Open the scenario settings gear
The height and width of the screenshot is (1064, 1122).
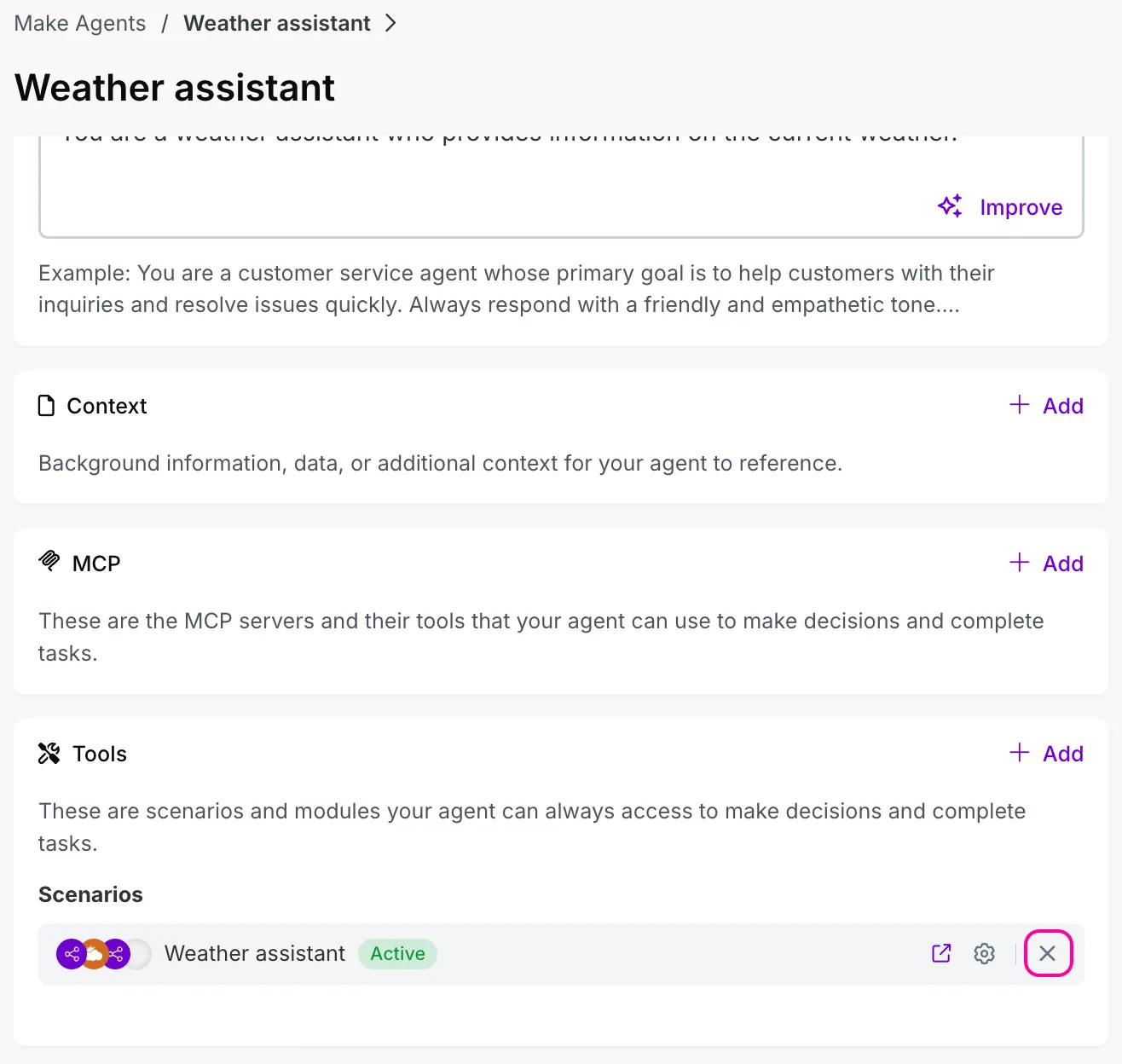pos(984,953)
